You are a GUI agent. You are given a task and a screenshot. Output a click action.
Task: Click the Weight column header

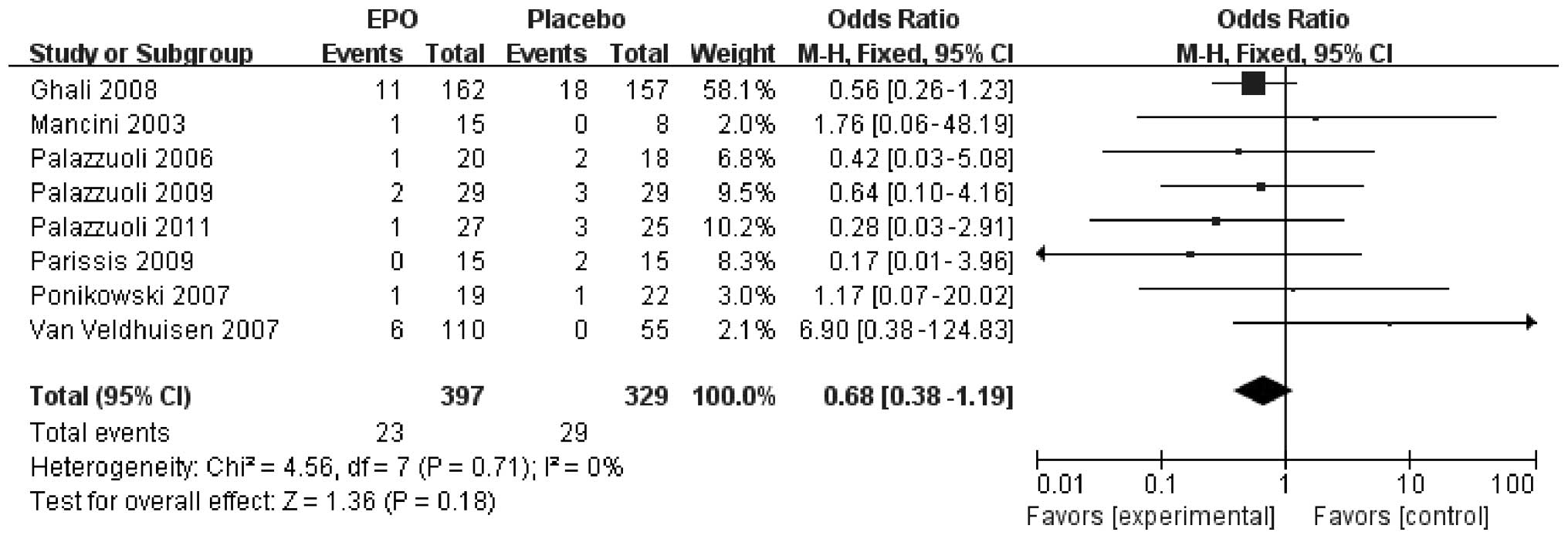732,54
